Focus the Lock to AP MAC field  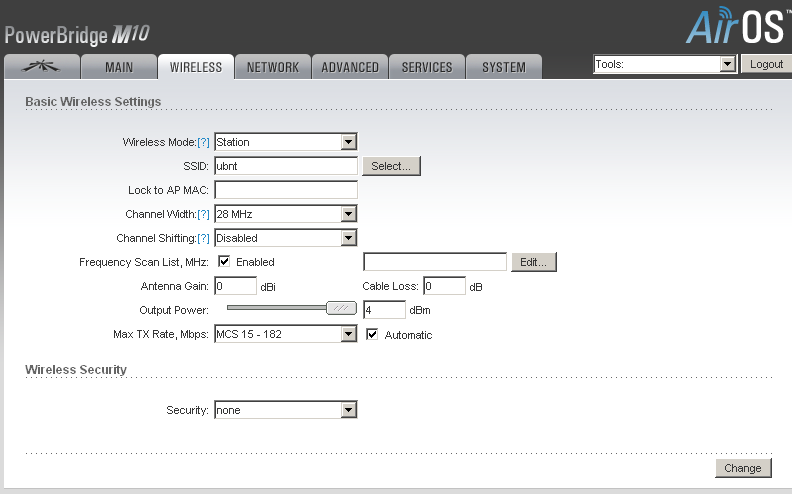(x=286, y=190)
